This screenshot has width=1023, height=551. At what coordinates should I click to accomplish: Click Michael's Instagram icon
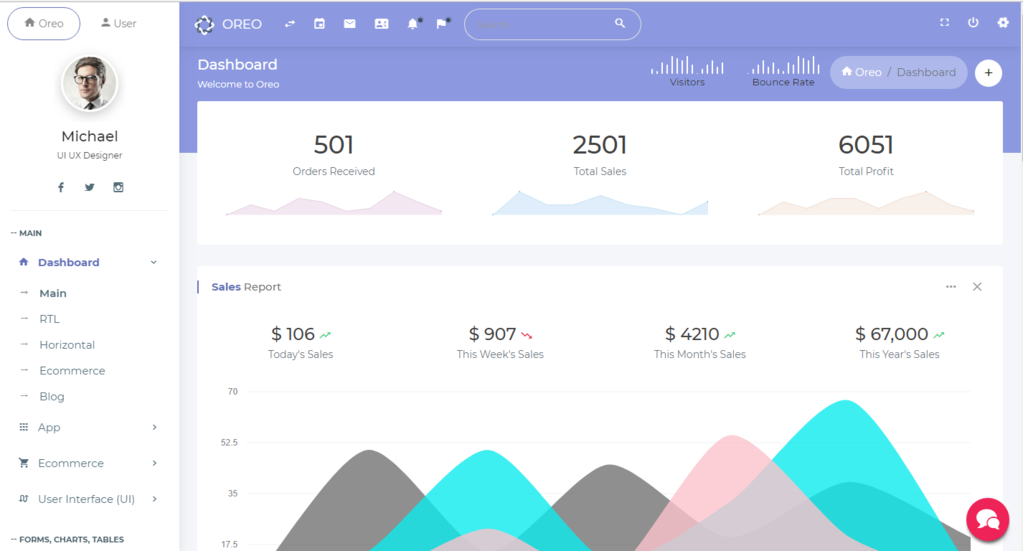pyautogui.click(x=118, y=187)
